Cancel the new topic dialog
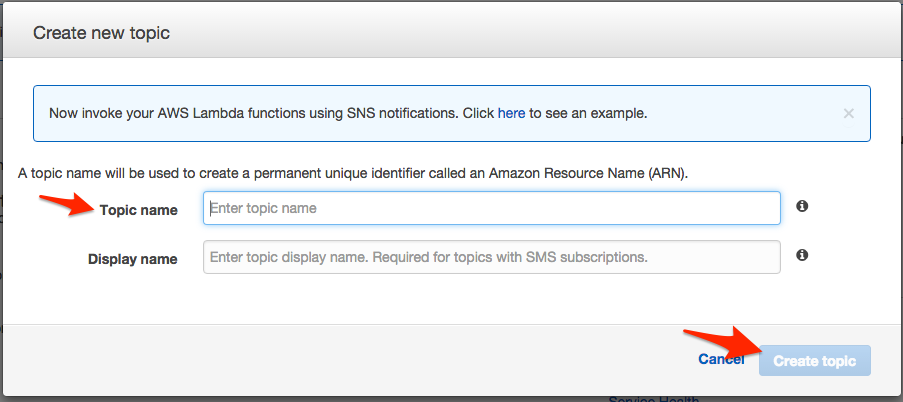The height and width of the screenshot is (402, 903). click(x=720, y=360)
